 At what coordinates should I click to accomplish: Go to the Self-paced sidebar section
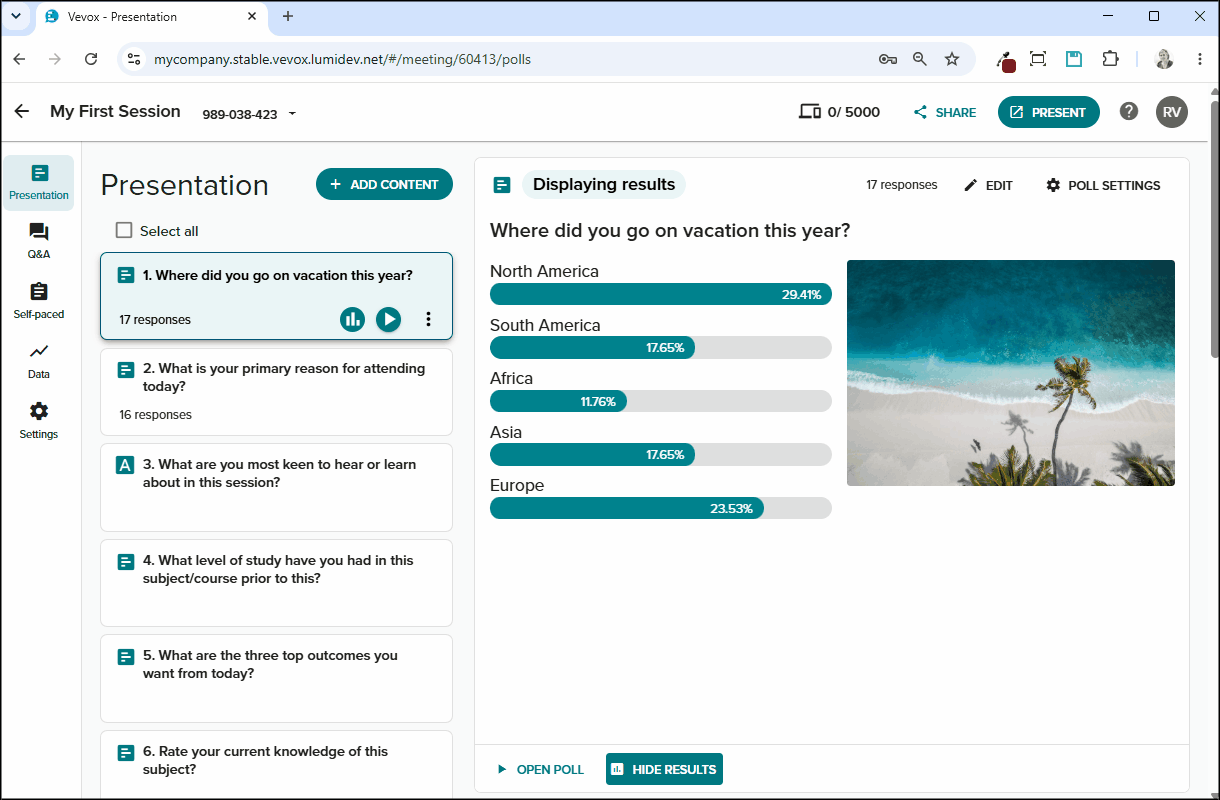(x=39, y=301)
